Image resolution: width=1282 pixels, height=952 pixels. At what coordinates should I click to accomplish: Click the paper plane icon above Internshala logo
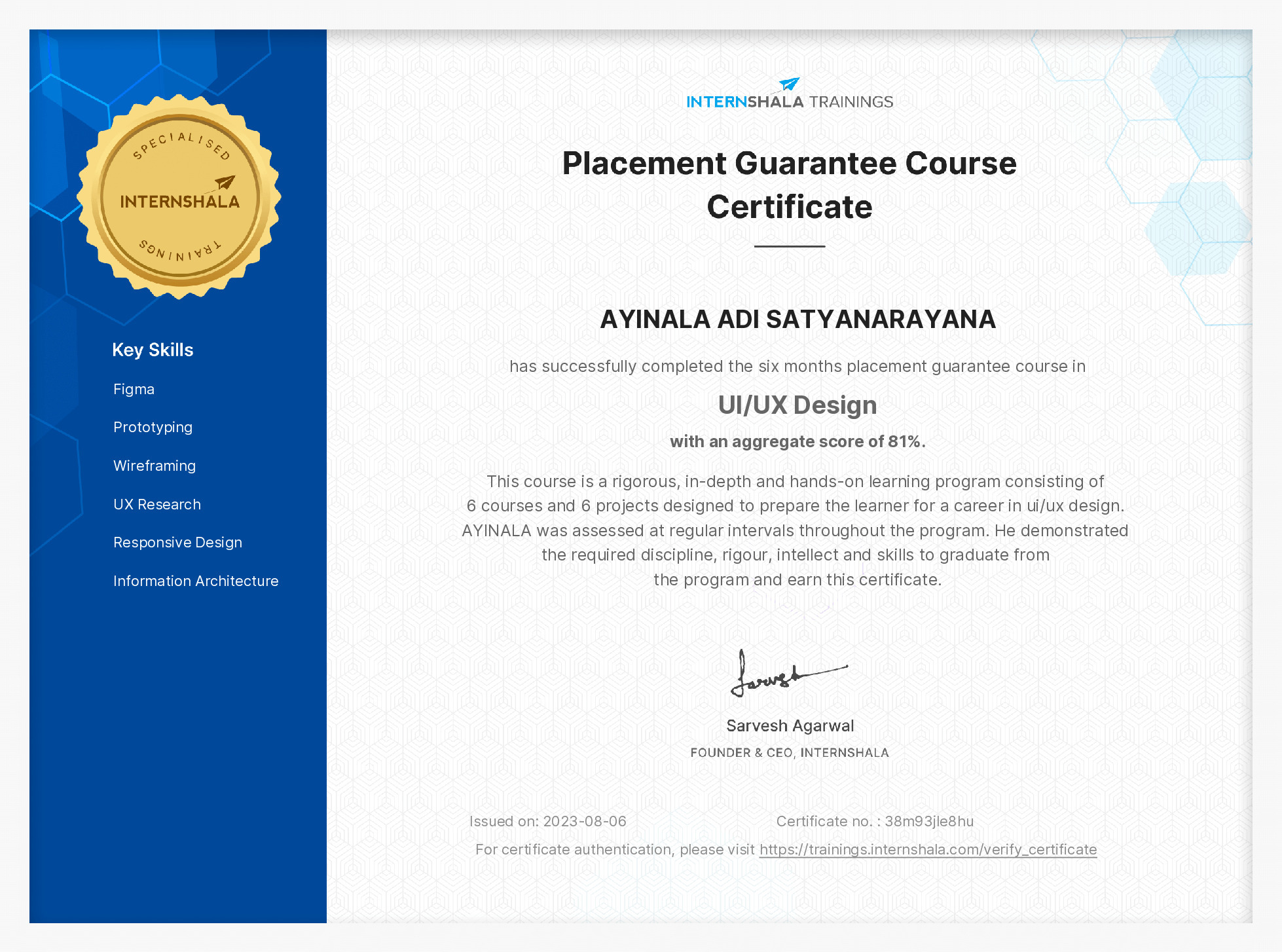pyautogui.click(x=790, y=84)
